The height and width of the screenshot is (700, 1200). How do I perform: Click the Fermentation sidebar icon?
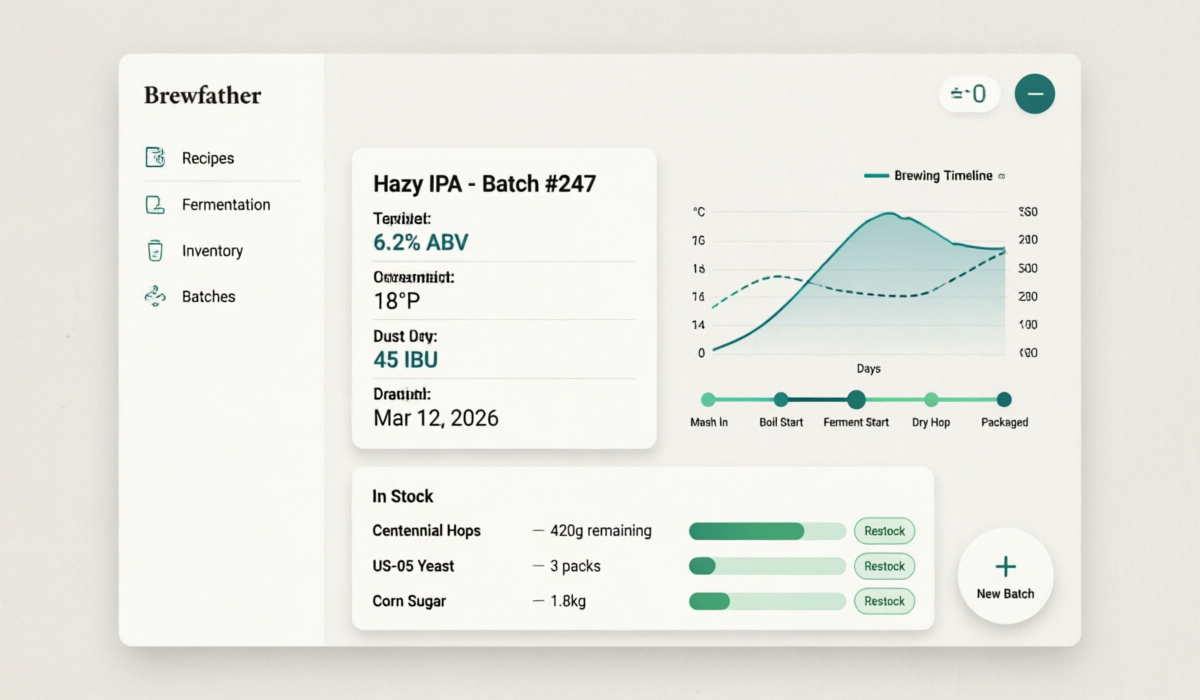tap(155, 204)
